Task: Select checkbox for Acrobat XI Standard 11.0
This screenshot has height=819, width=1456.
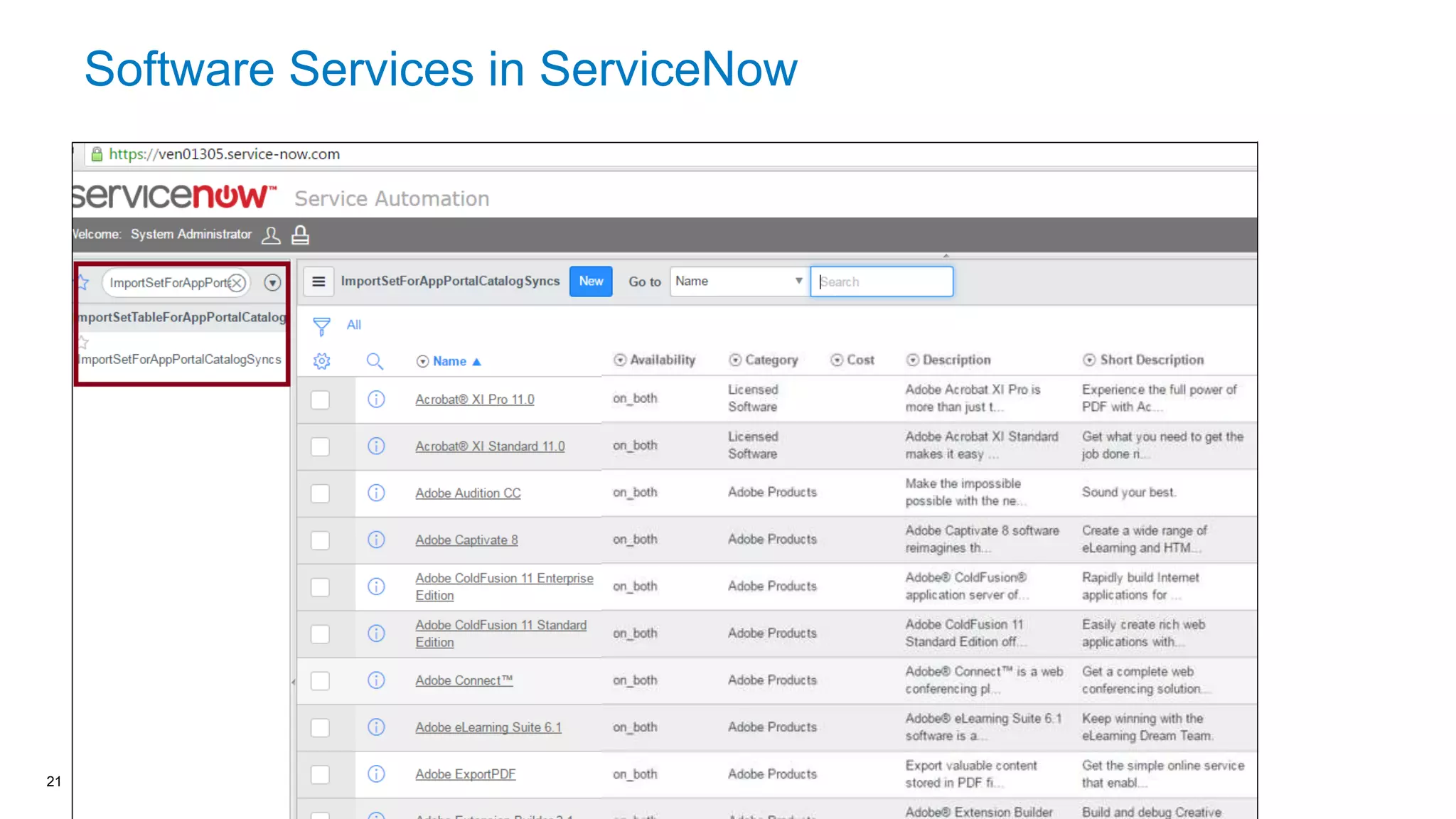Action: 320,446
